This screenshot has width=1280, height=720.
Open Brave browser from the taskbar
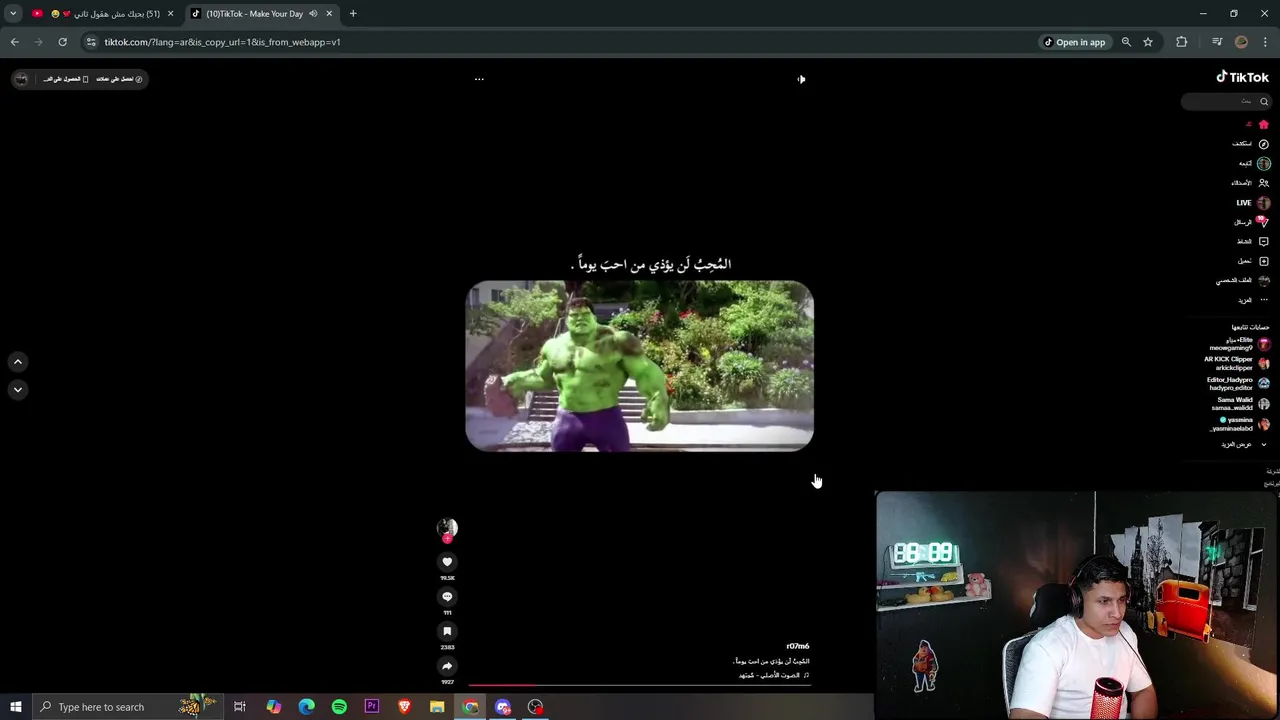pyautogui.click(x=404, y=707)
